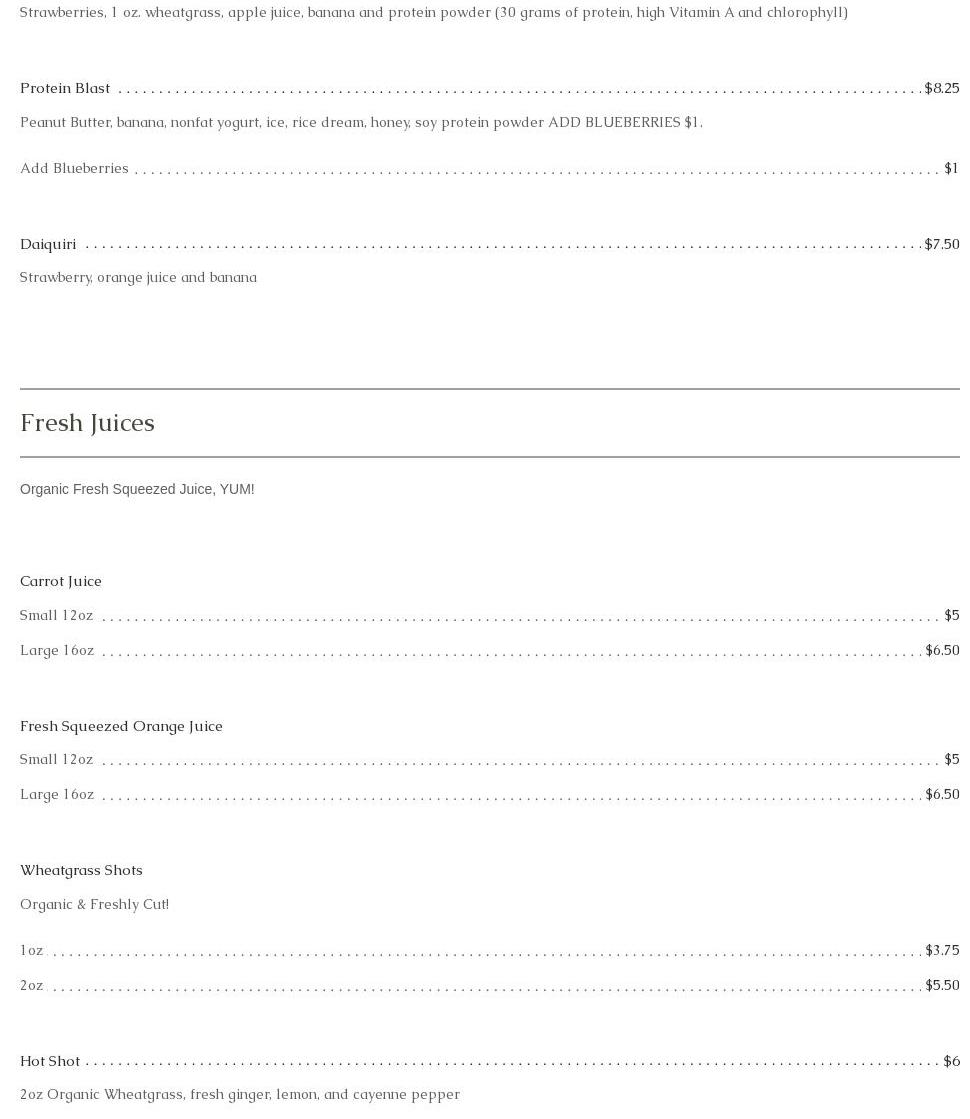The height and width of the screenshot is (1119, 970).
Task: Click Small 12oz under Carrot Juice
Action: [x=56, y=615]
